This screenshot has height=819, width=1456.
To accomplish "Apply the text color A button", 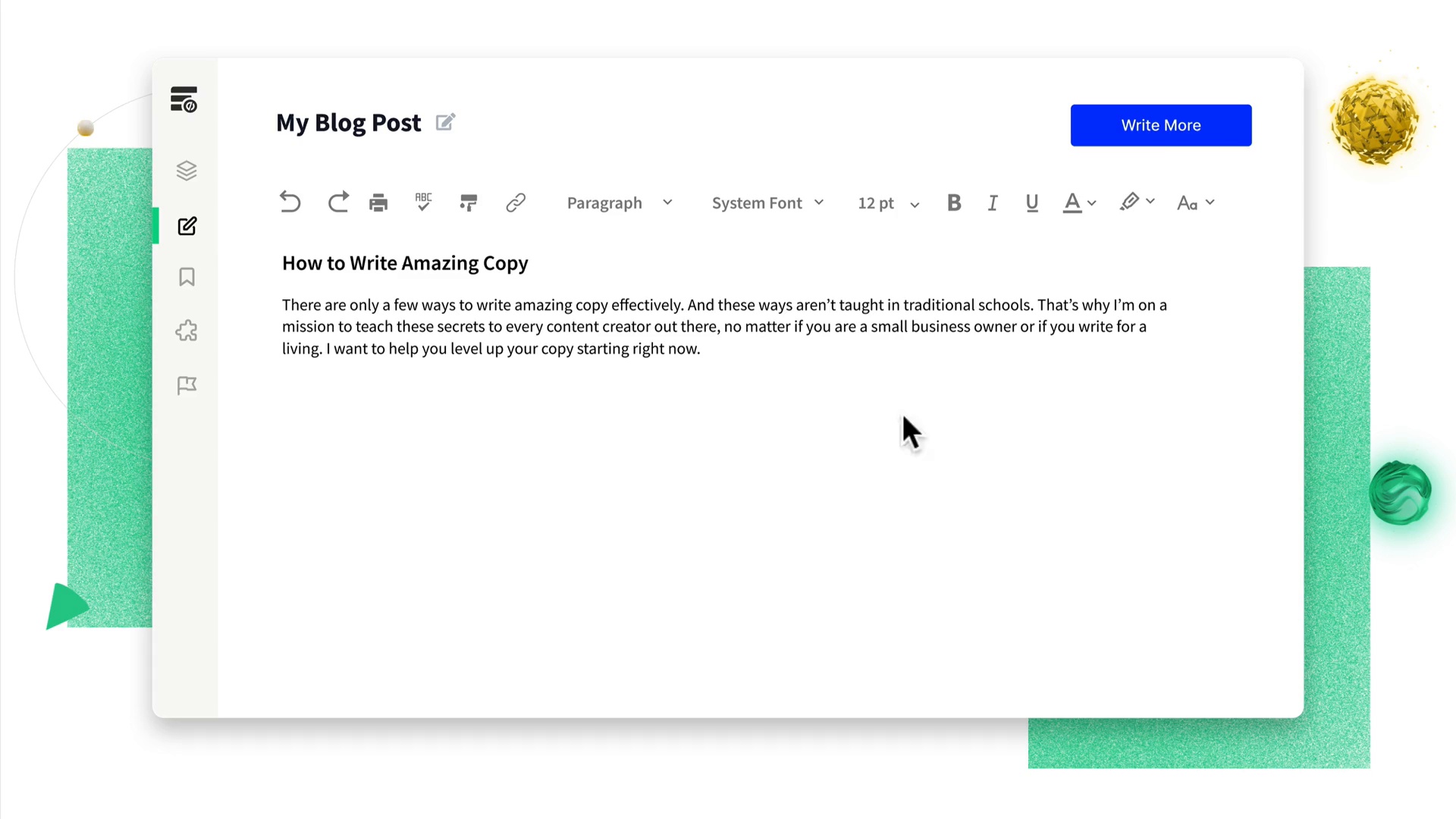I will click(1072, 202).
